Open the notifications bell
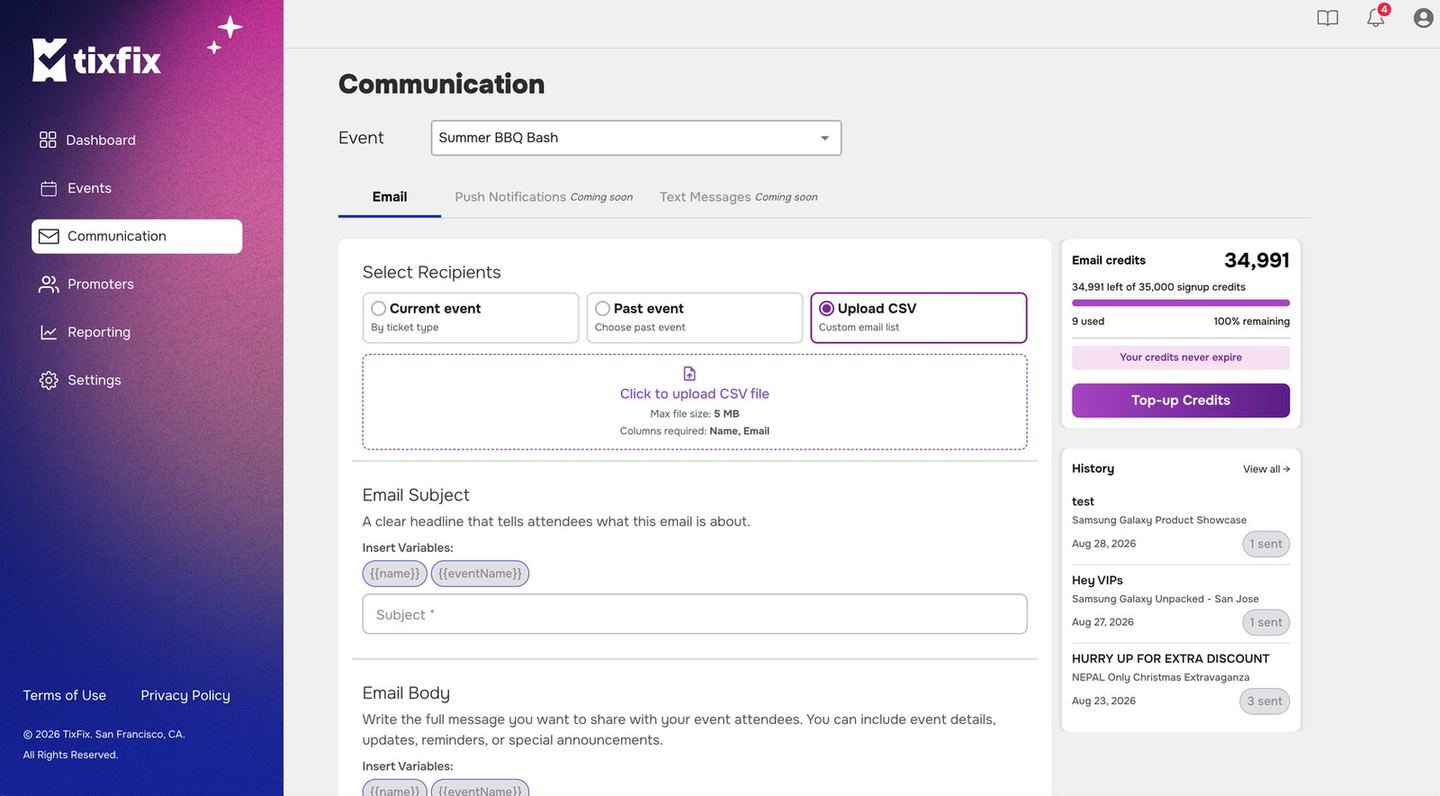This screenshot has height=796, width=1440. 1376,18
